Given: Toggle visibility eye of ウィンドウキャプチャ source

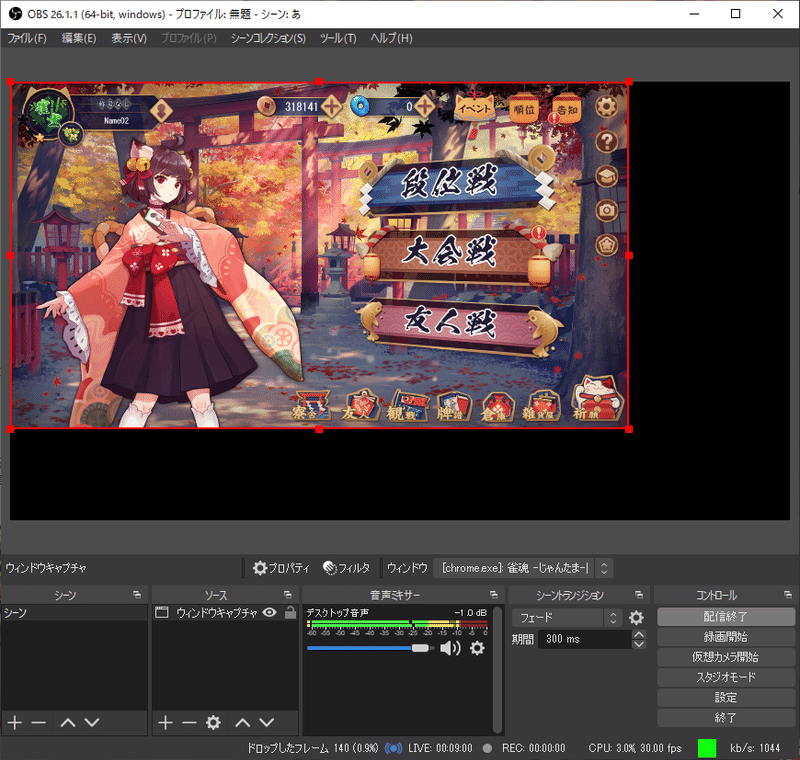Looking at the screenshot, I should coord(269,613).
